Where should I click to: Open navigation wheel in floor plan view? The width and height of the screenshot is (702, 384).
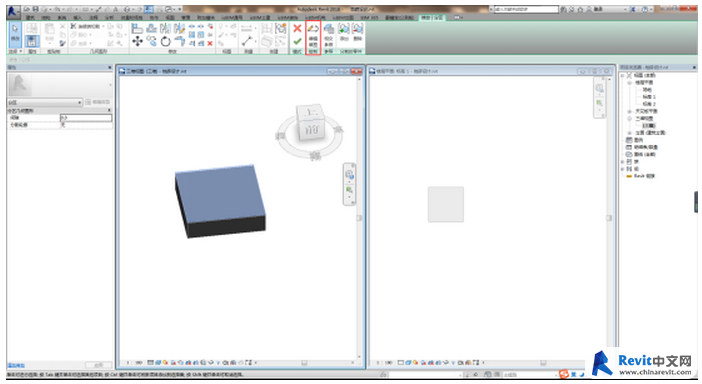599,88
